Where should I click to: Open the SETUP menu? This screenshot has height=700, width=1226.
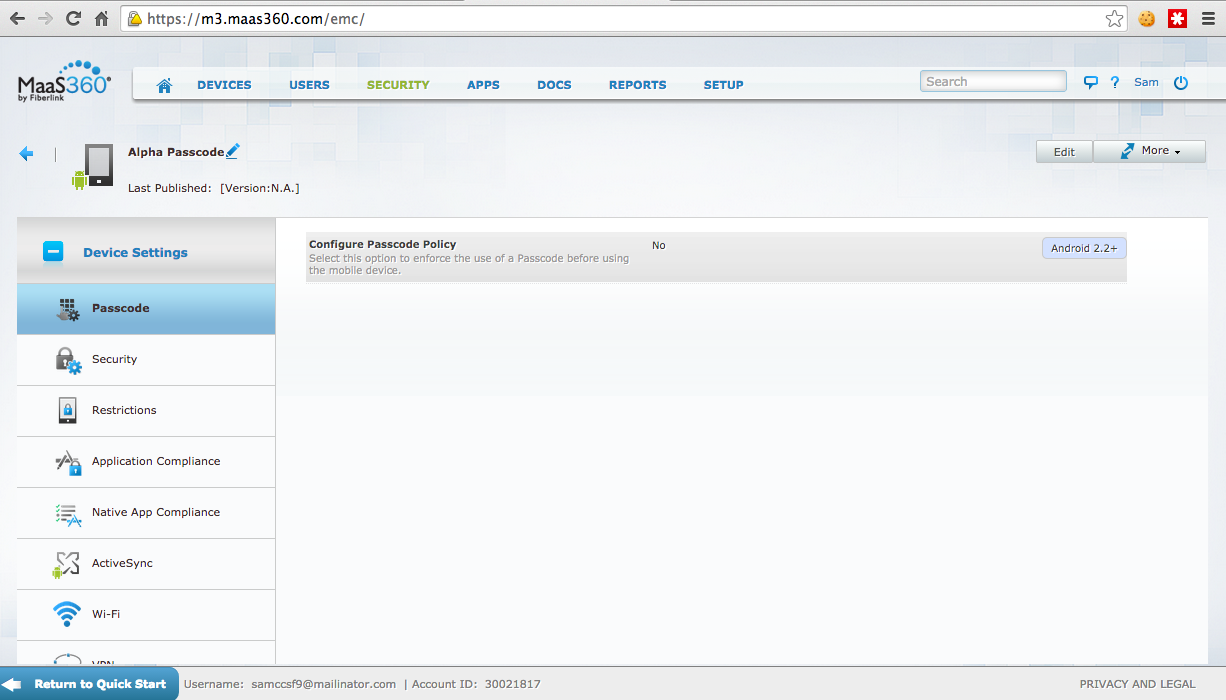click(723, 85)
